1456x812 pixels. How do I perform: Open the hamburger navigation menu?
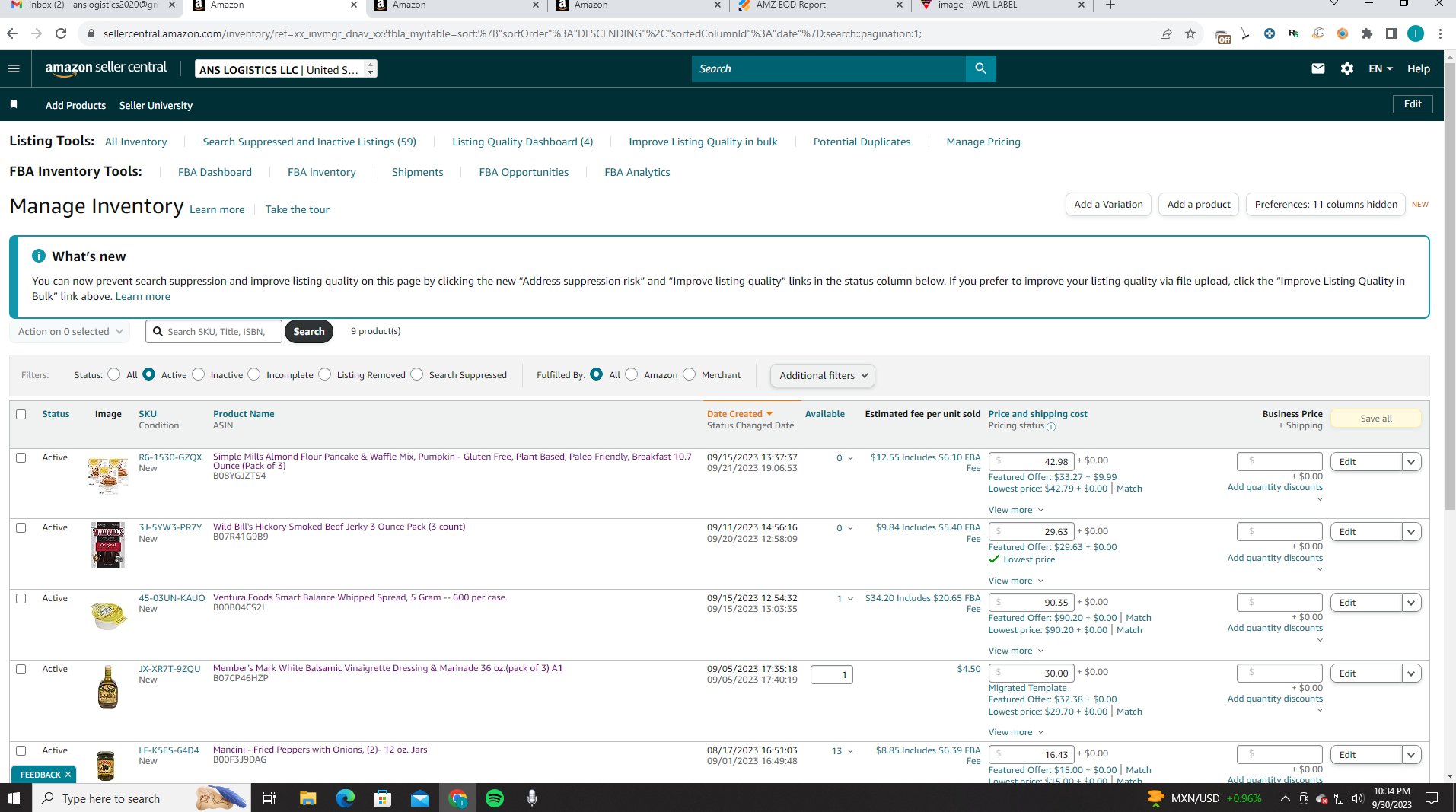coord(14,68)
